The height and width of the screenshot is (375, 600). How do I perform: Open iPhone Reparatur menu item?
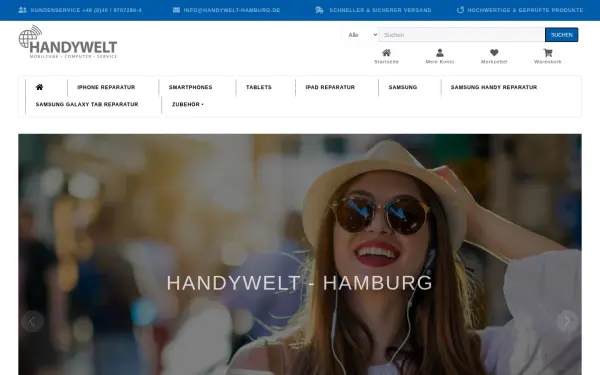point(106,87)
